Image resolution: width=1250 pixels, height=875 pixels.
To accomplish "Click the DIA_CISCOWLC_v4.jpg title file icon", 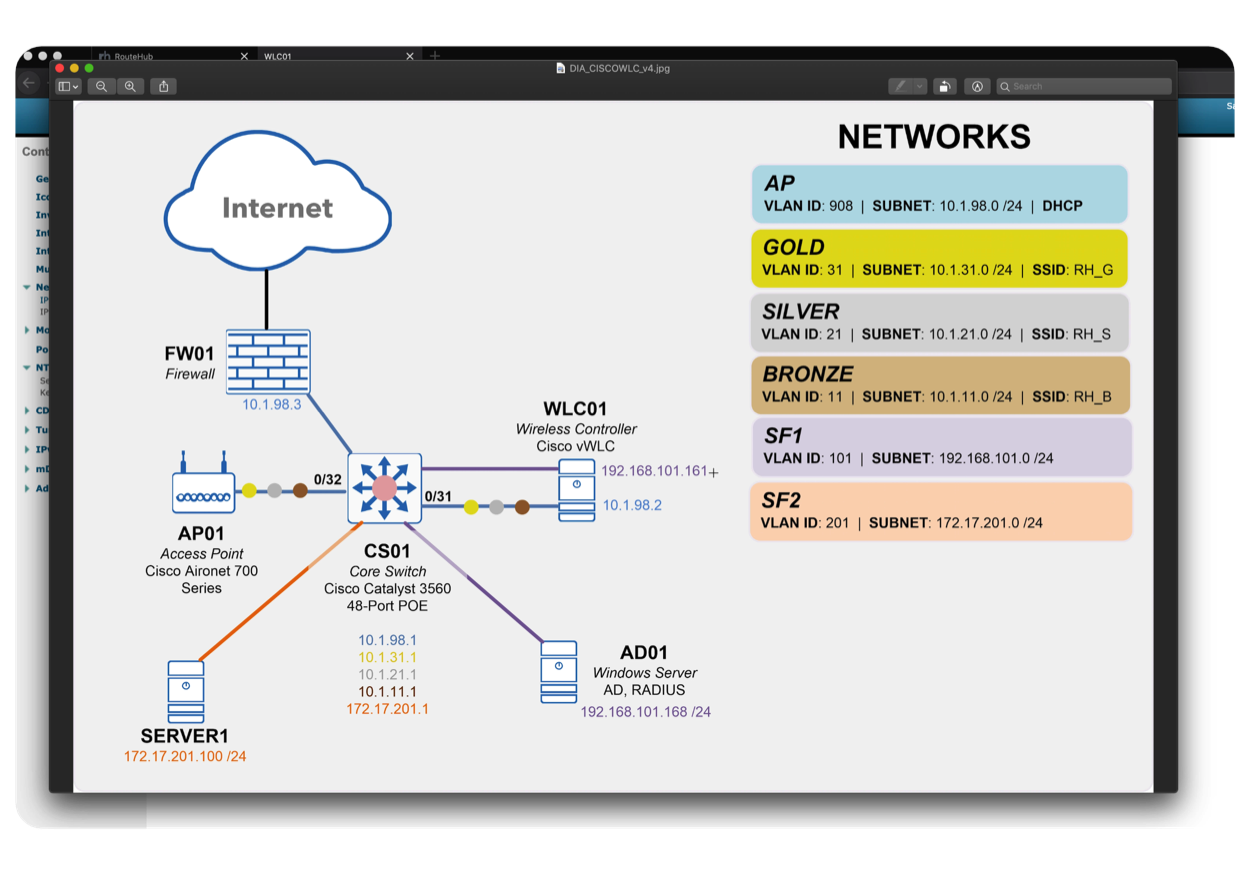I will (x=560, y=68).
